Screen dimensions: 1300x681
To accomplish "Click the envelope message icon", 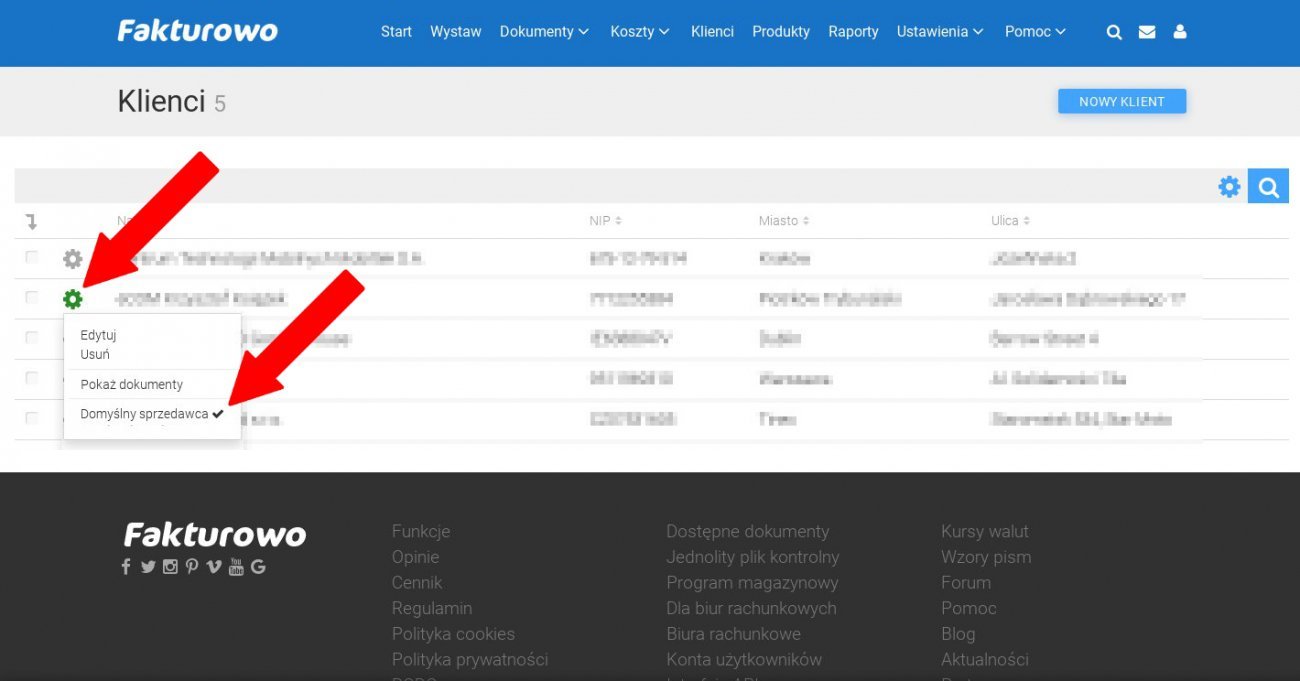I will tap(1146, 31).
